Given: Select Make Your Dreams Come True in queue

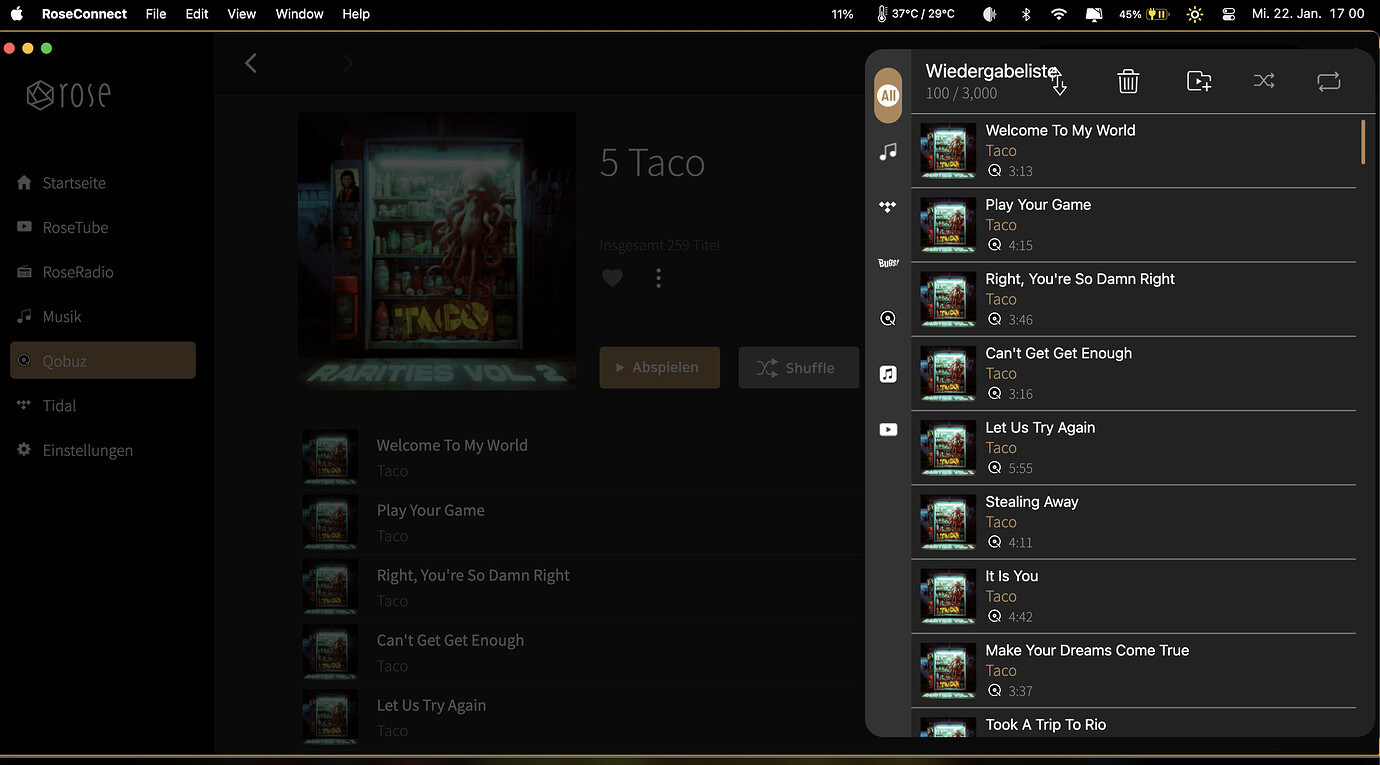Looking at the screenshot, I should pyautogui.click(x=1134, y=671).
